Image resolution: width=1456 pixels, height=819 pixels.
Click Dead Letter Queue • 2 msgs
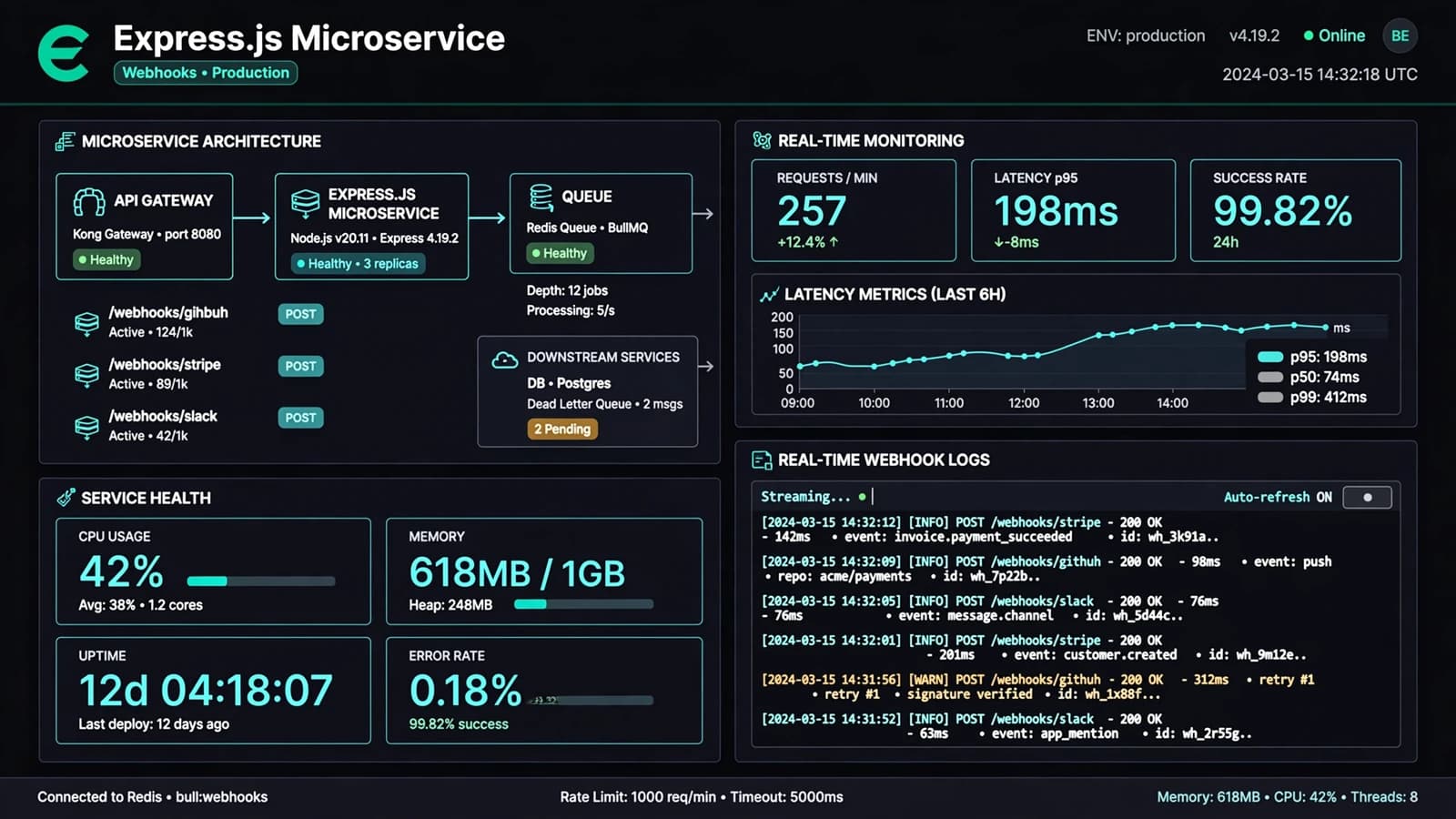click(604, 404)
